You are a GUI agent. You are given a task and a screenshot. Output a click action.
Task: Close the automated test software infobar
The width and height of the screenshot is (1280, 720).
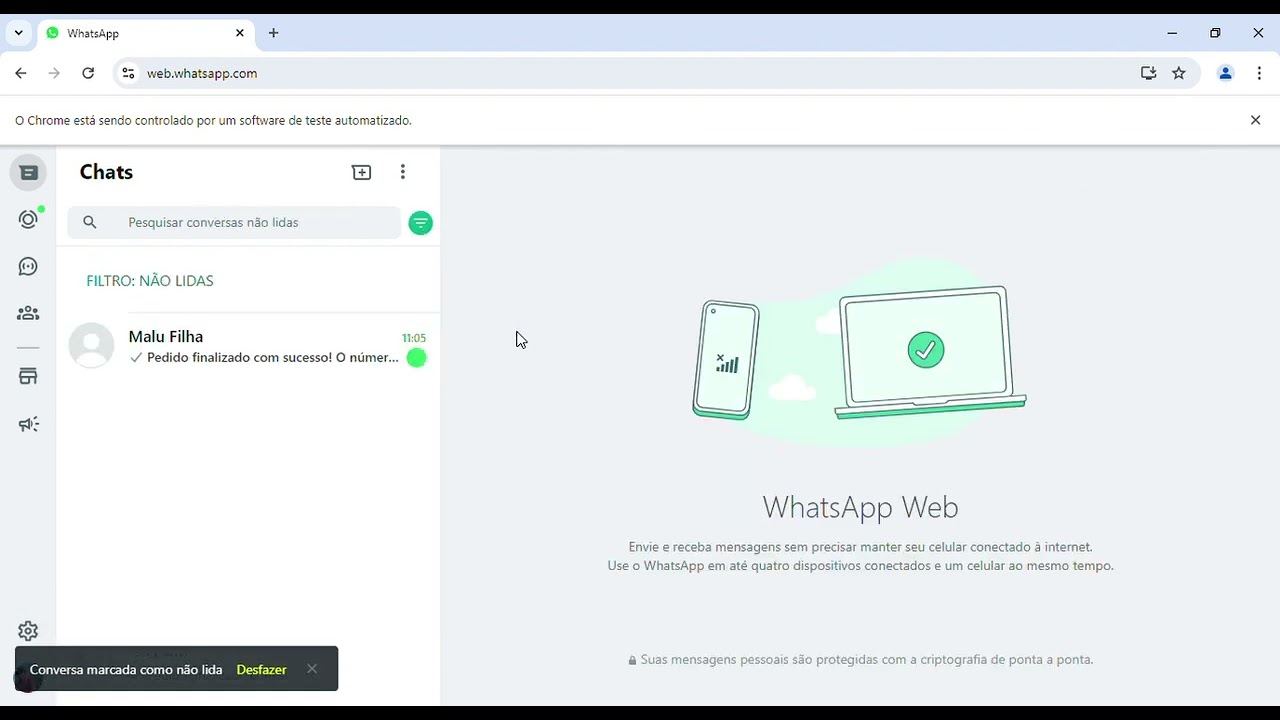point(1256,120)
